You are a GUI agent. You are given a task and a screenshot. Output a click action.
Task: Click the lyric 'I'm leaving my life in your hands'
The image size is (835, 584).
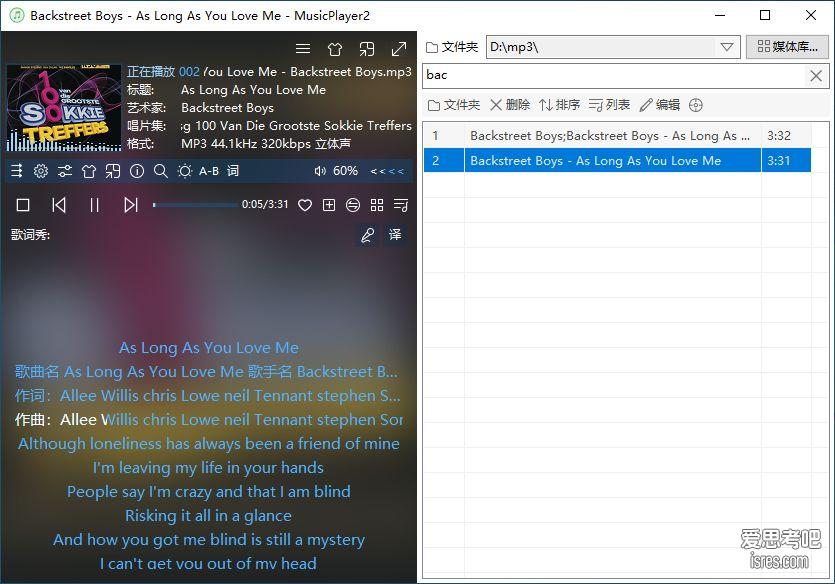coord(208,467)
